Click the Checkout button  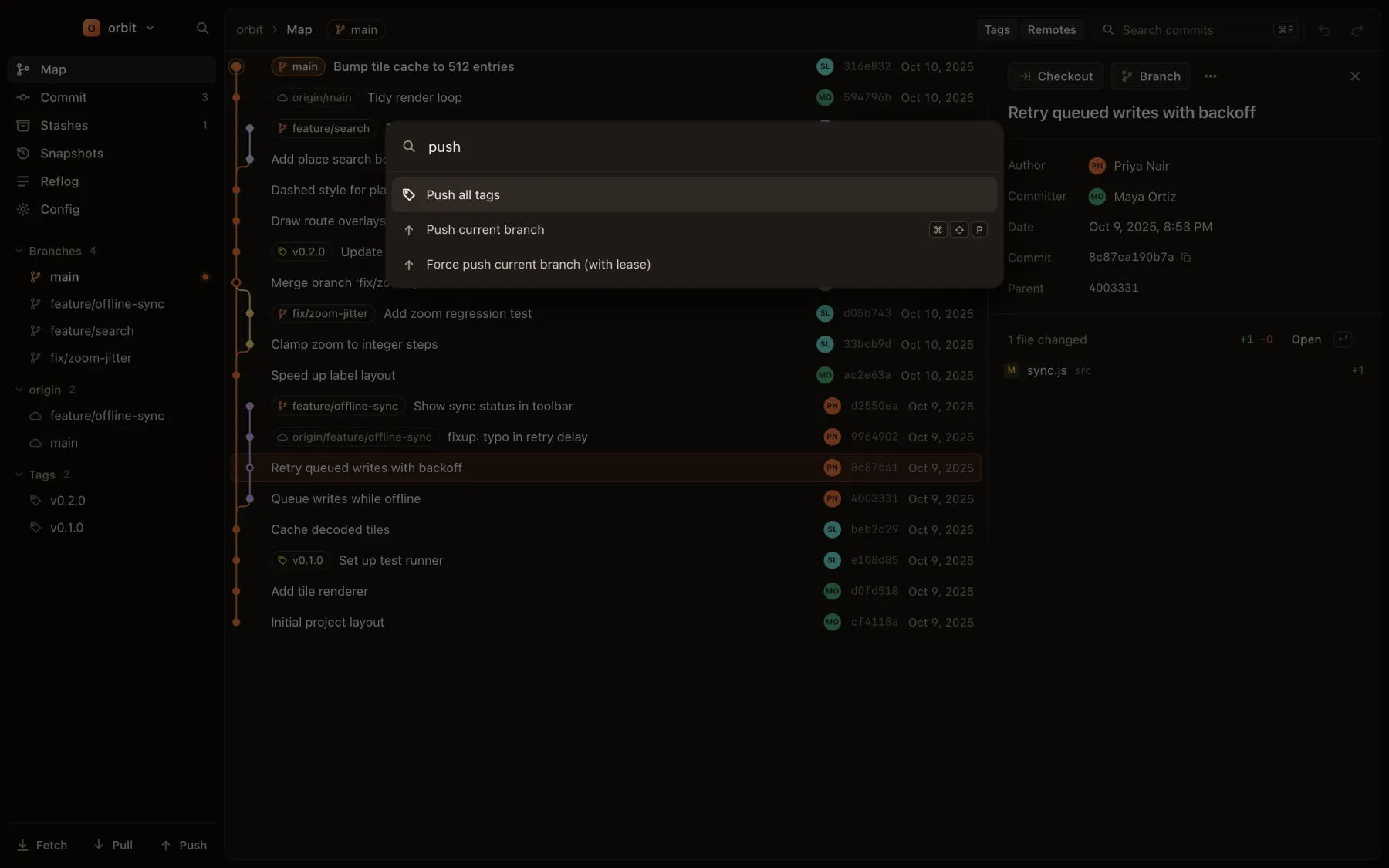click(1056, 76)
